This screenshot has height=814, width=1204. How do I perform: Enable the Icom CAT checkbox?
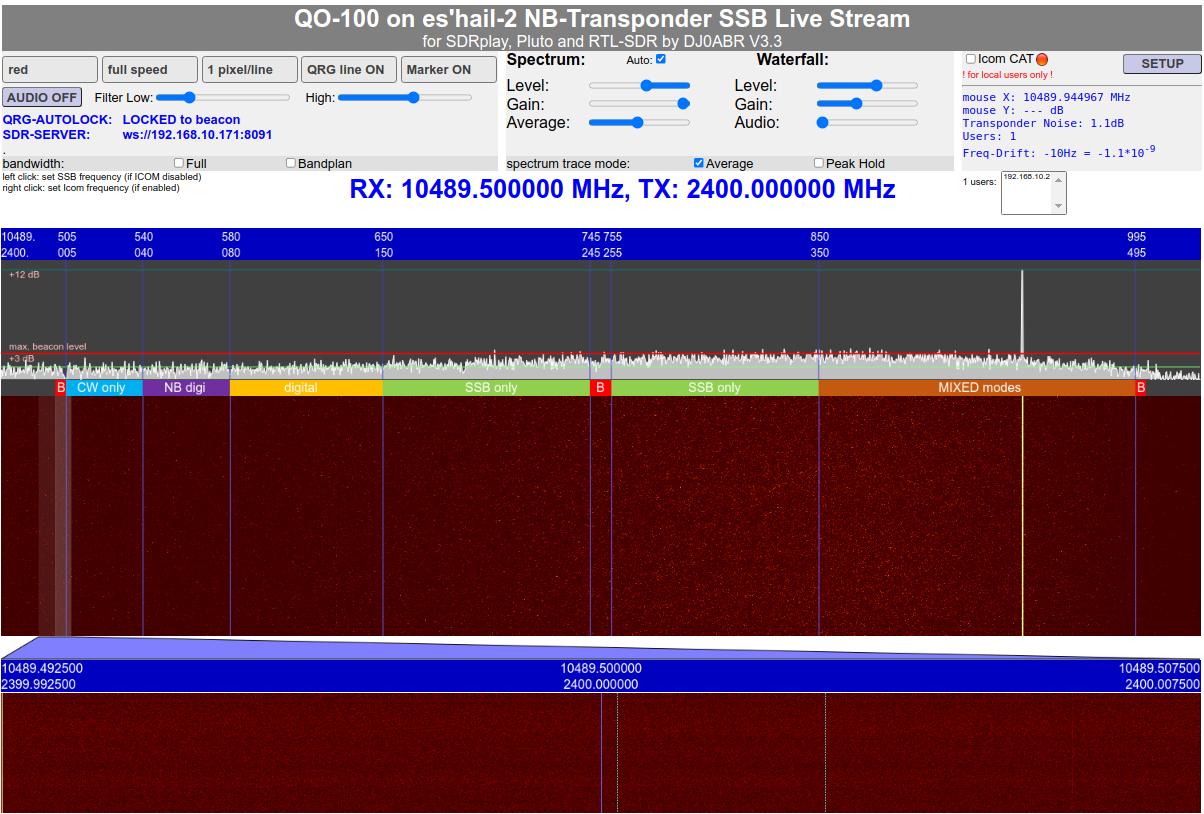(971, 59)
